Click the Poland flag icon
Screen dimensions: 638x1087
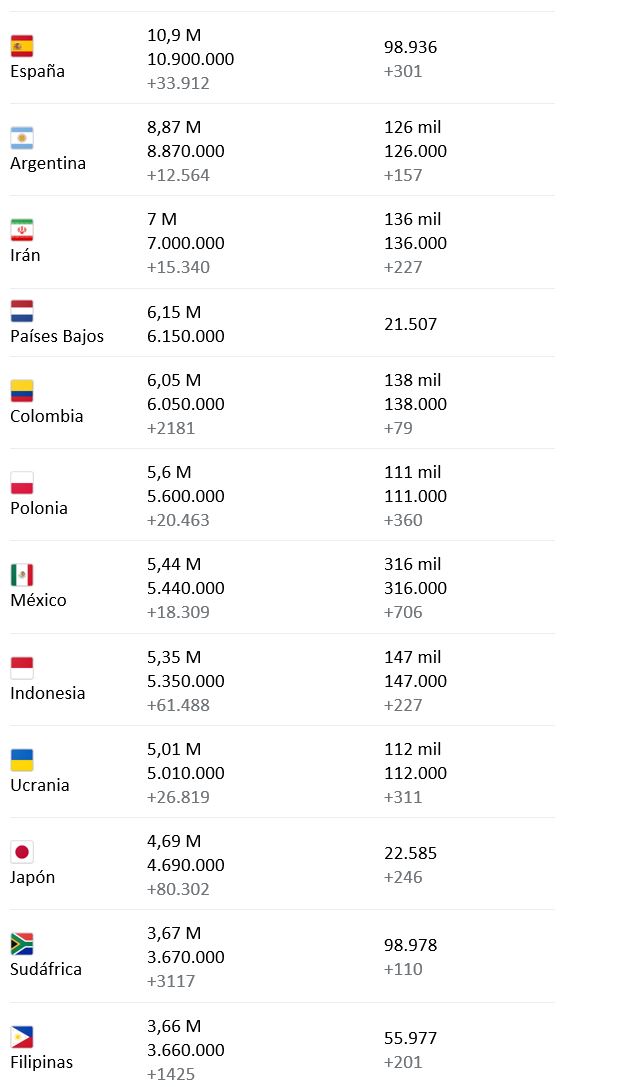point(22,483)
